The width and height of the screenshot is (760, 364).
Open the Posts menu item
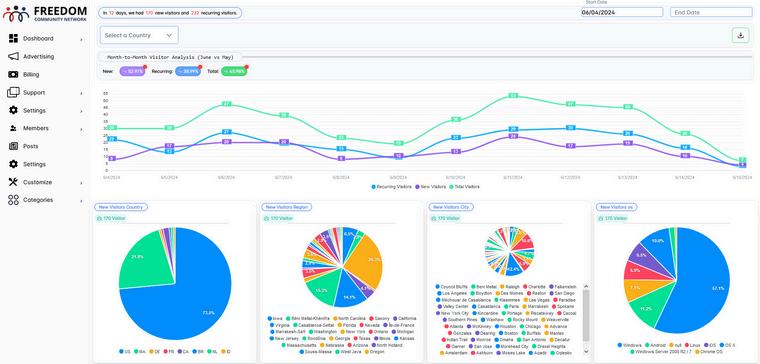[31, 146]
